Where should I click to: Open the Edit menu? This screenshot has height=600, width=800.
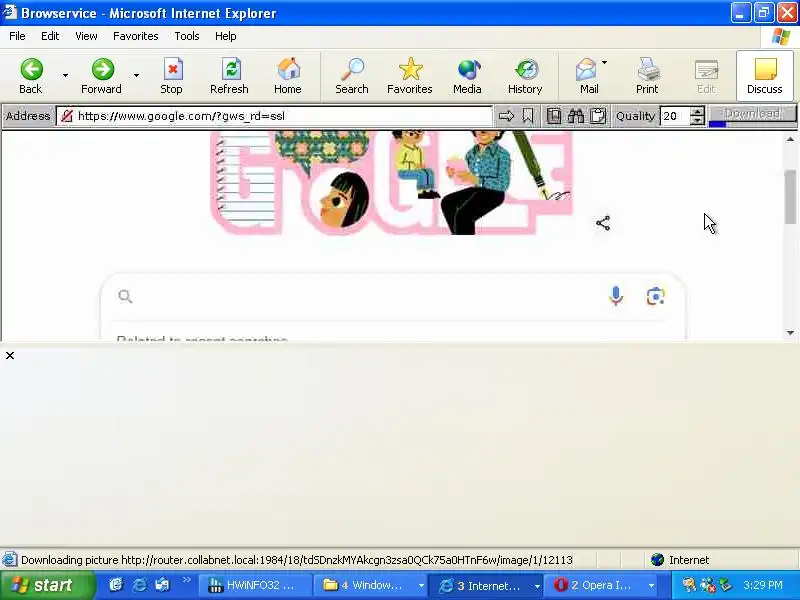[50, 36]
